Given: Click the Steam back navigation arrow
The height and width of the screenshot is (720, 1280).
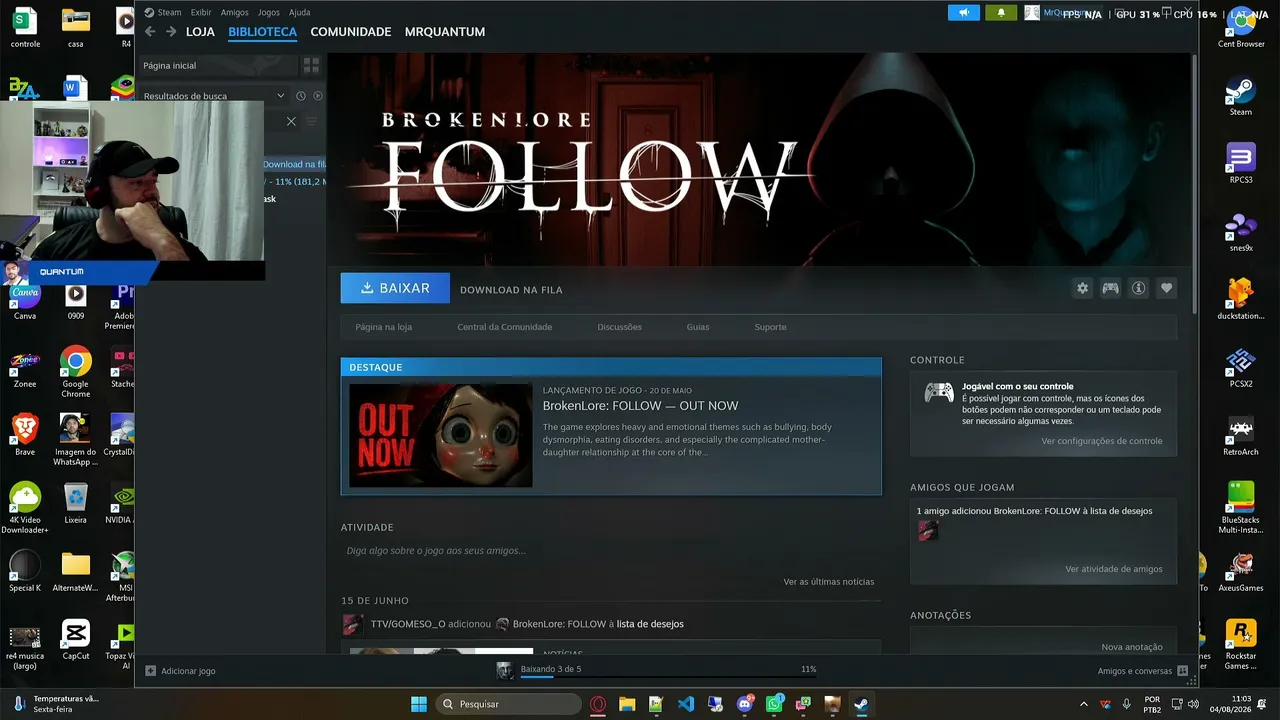Looking at the screenshot, I should 150,32.
